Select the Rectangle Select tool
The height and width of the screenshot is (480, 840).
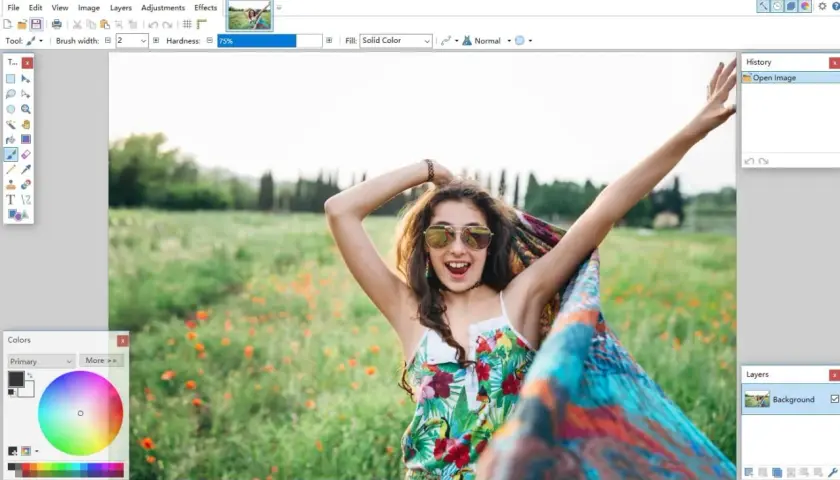pyautogui.click(x=11, y=79)
